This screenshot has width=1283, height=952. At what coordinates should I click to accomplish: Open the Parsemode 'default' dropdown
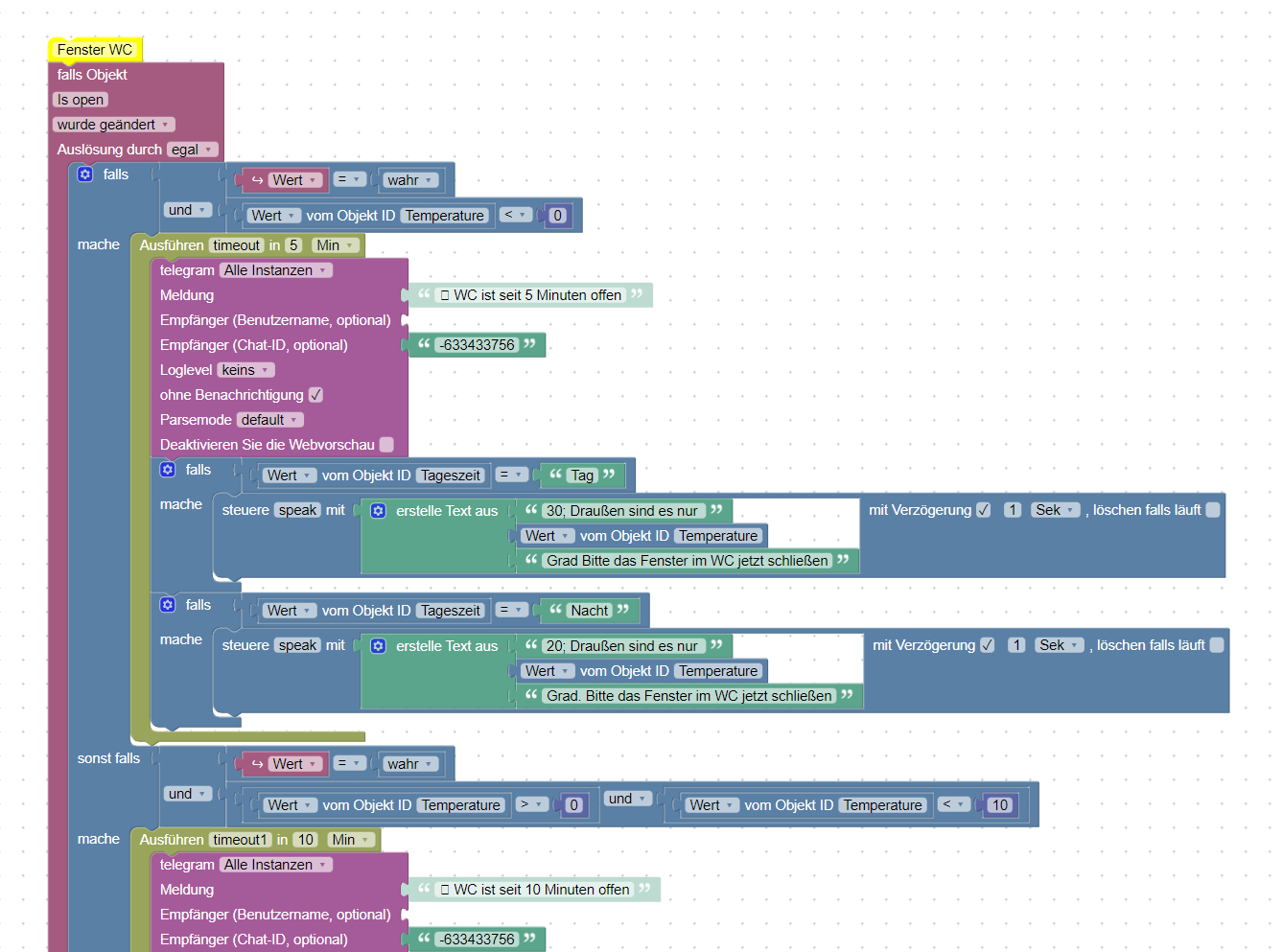(270, 420)
